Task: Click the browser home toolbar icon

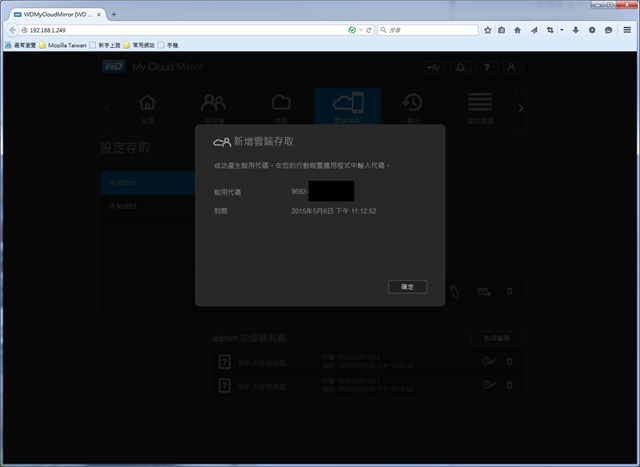Action: pyautogui.click(x=517, y=30)
